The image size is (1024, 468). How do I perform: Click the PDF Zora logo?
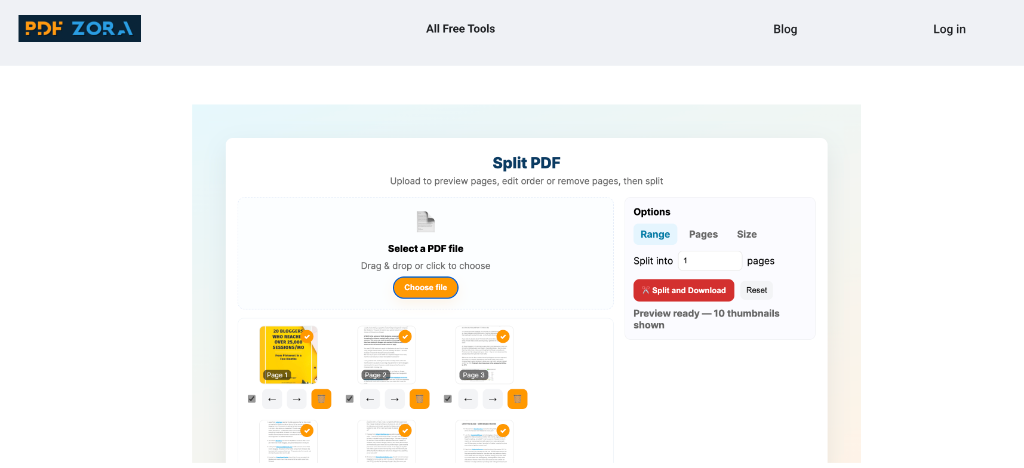[80, 29]
